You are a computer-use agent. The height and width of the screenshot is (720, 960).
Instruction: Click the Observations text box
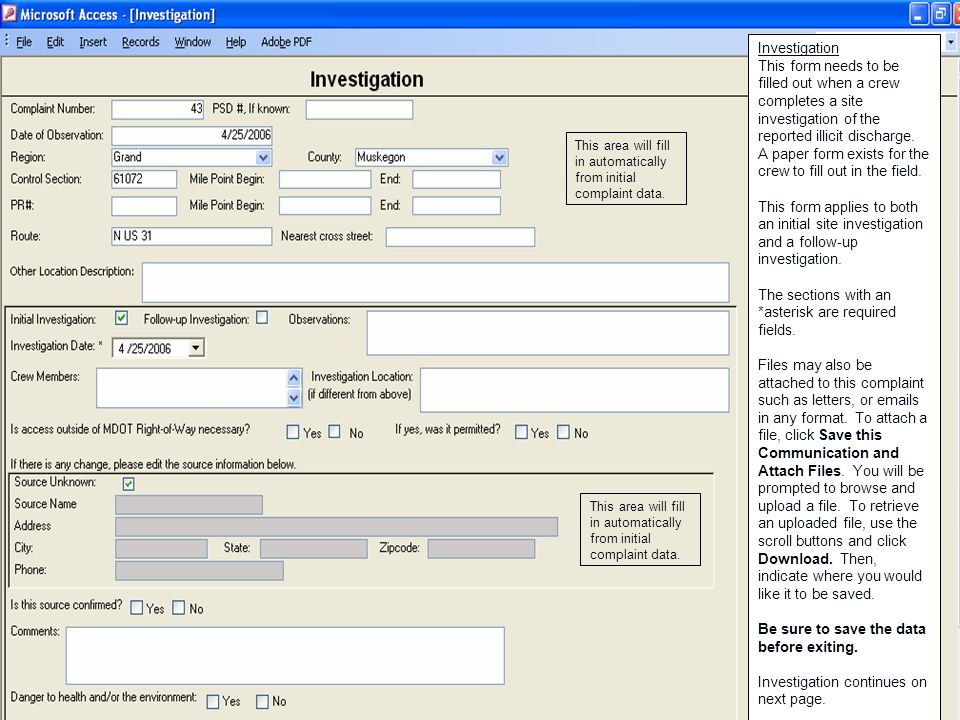tap(548, 333)
